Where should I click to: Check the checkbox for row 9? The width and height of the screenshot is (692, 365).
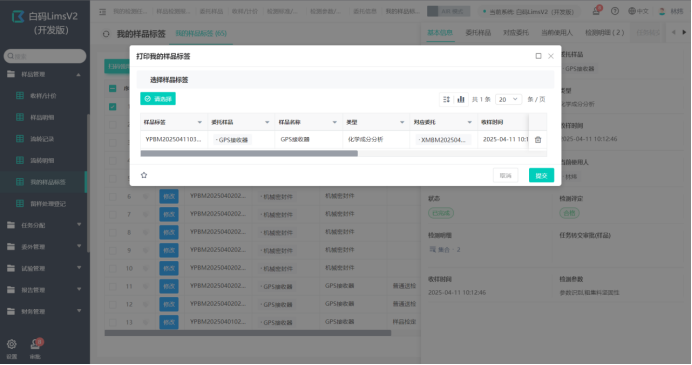pyautogui.click(x=113, y=251)
